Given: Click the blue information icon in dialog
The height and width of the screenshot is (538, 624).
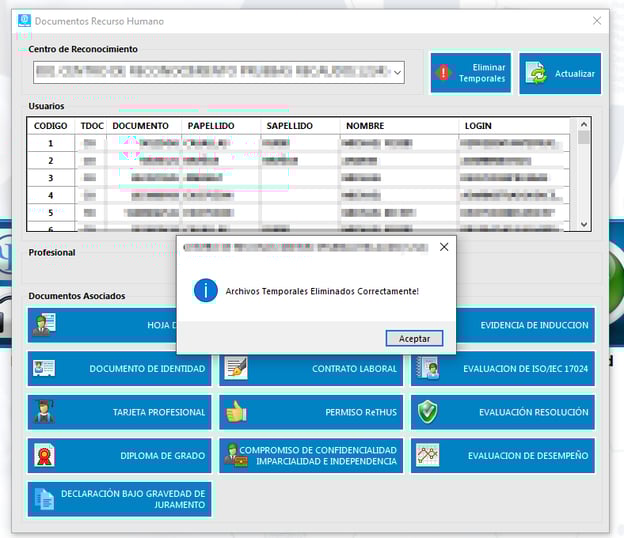Looking at the screenshot, I should [x=205, y=291].
